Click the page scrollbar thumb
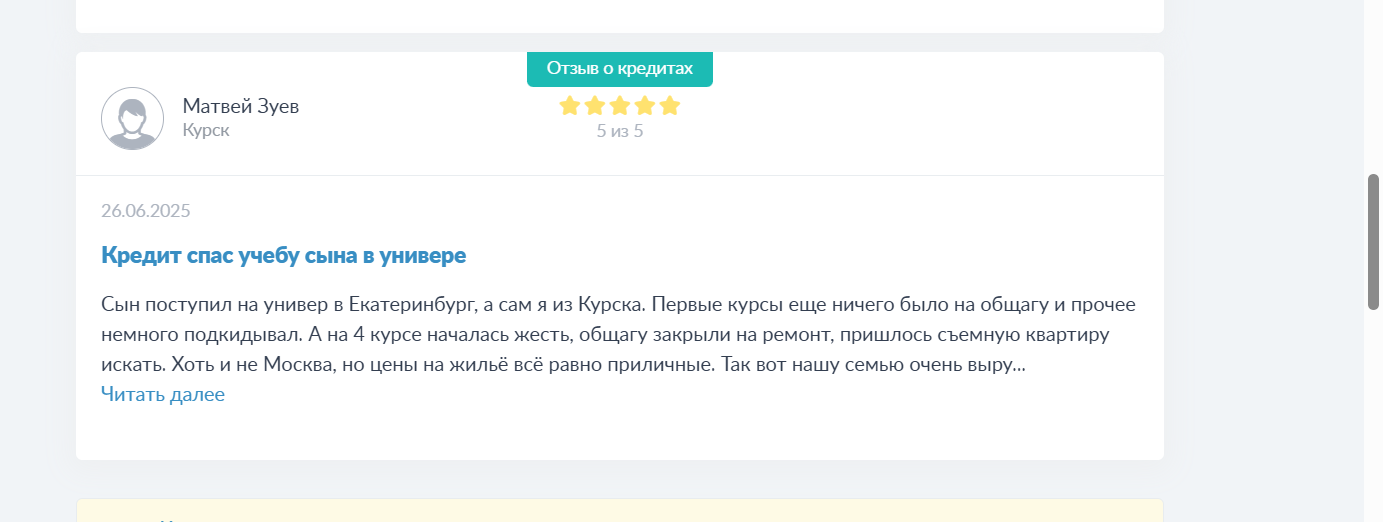Screen dimensions: 1383x522 [1374, 242]
